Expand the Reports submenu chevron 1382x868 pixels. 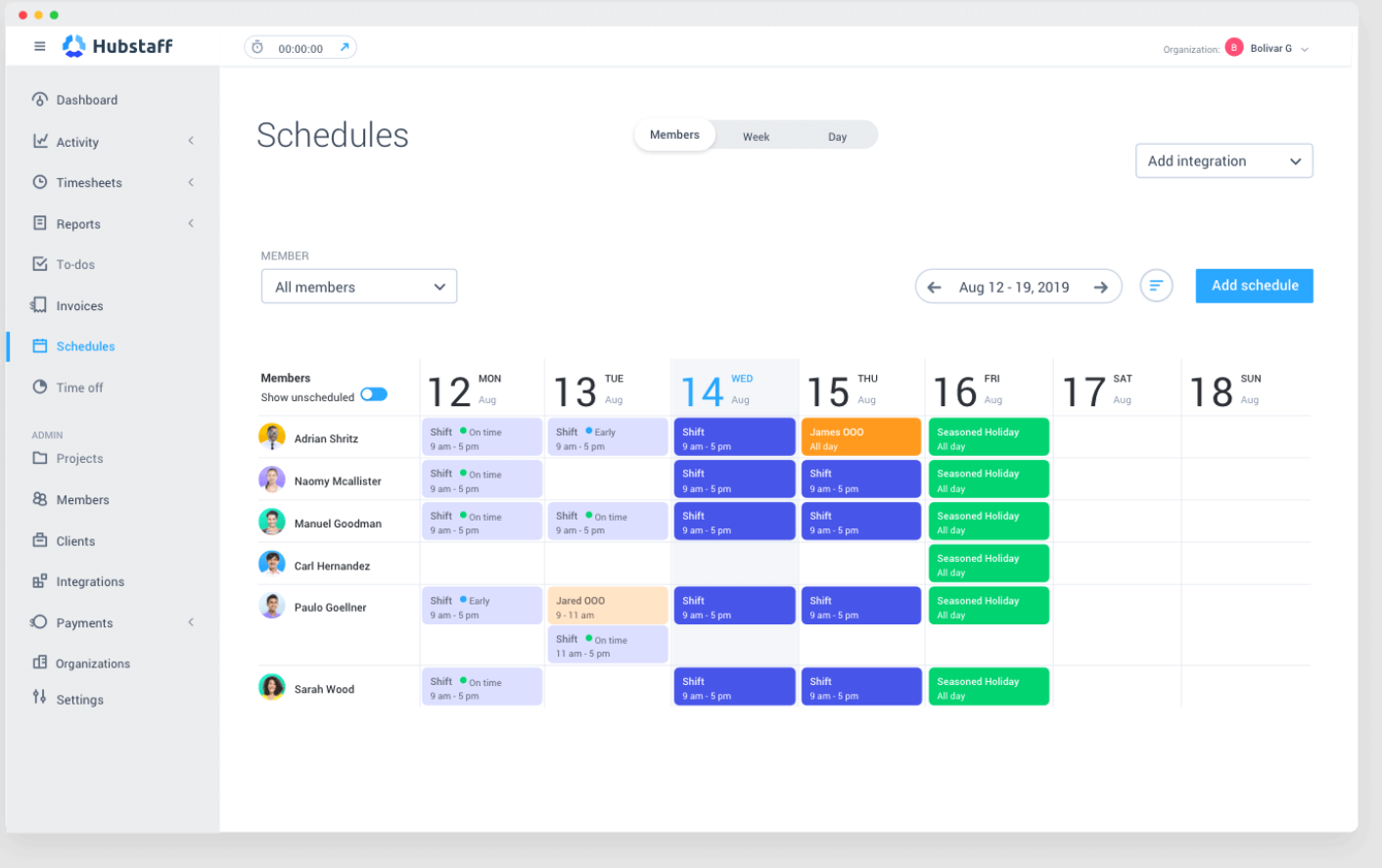click(x=191, y=223)
